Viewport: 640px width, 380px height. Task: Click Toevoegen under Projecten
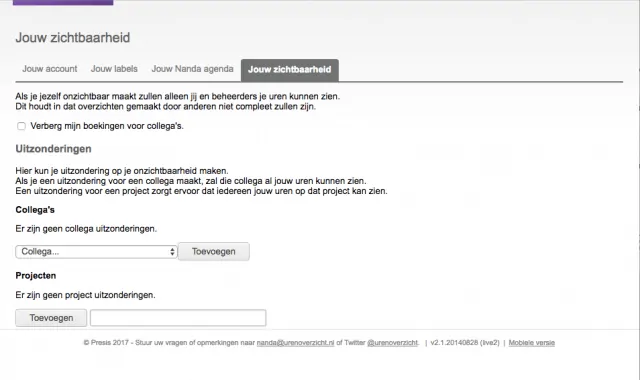point(51,318)
